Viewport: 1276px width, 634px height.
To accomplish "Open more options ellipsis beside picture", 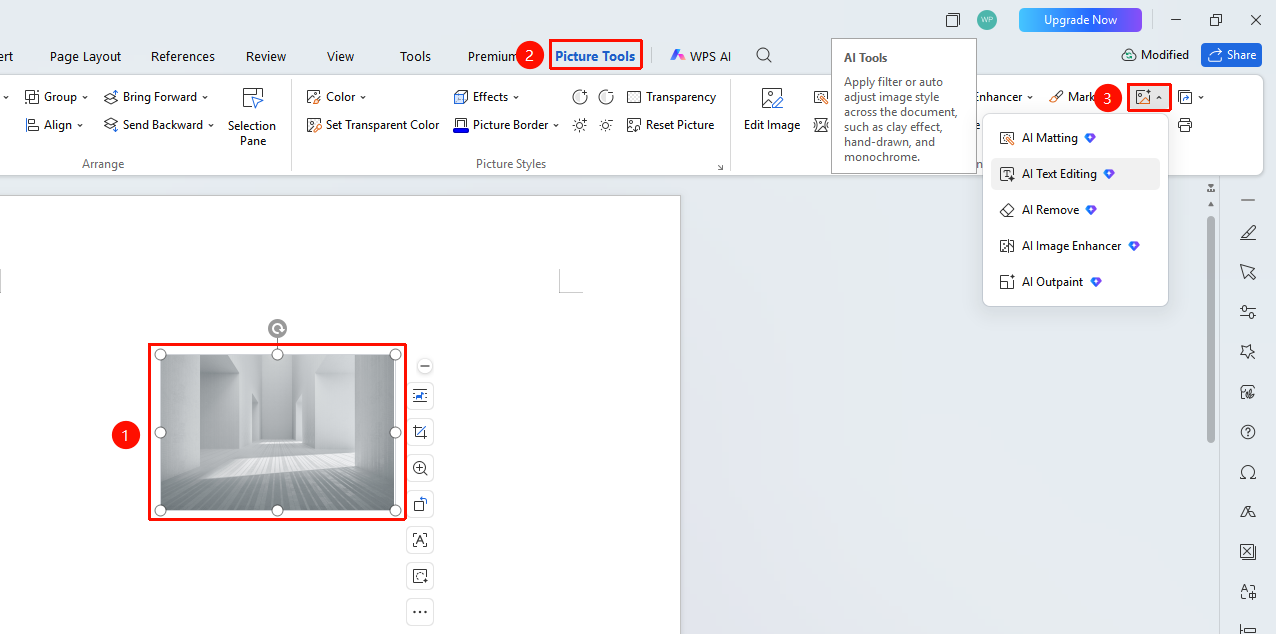I will pyautogui.click(x=420, y=612).
